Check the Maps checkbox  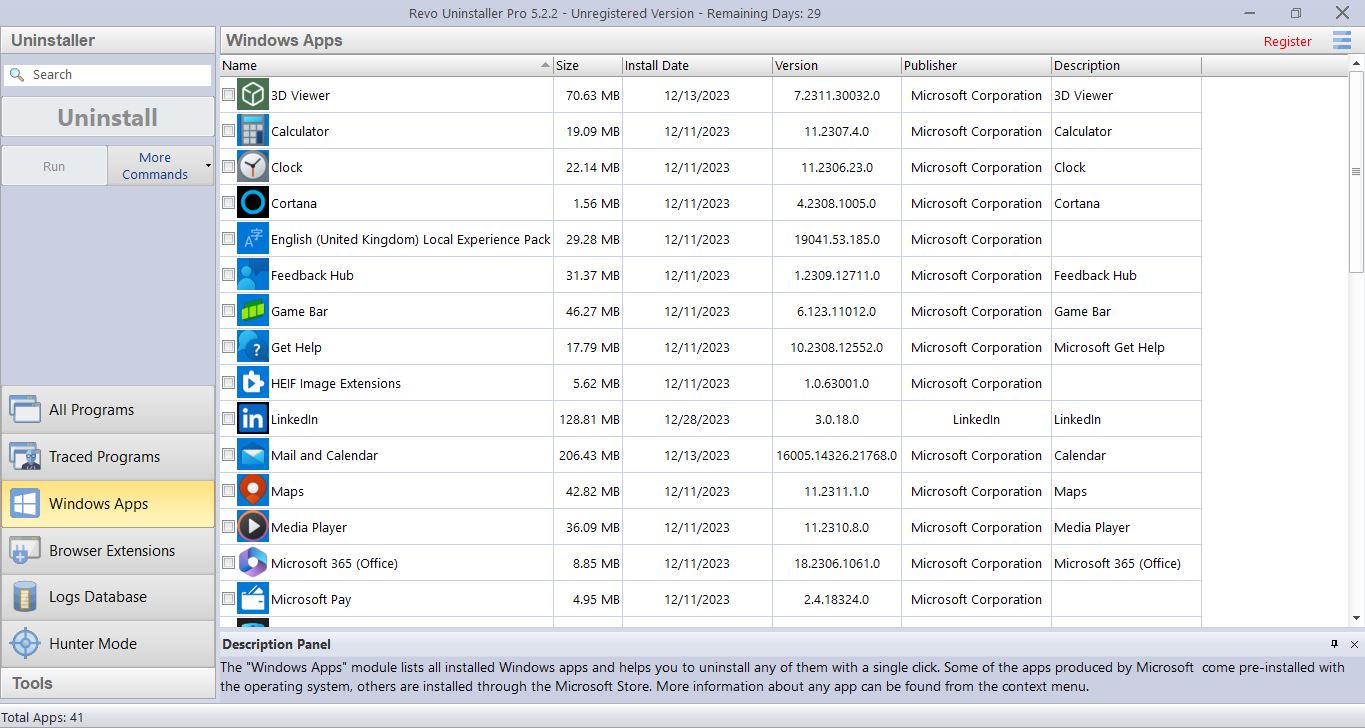[x=228, y=491]
